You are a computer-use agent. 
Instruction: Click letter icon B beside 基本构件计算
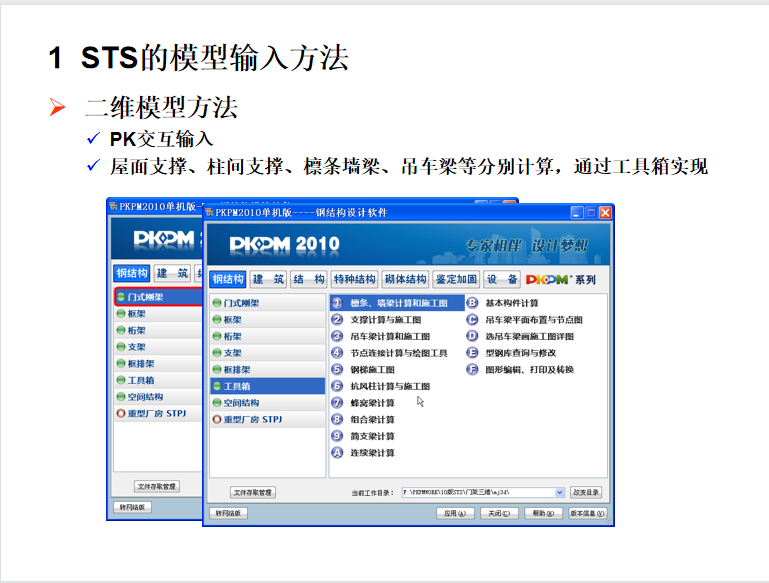click(x=473, y=303)
